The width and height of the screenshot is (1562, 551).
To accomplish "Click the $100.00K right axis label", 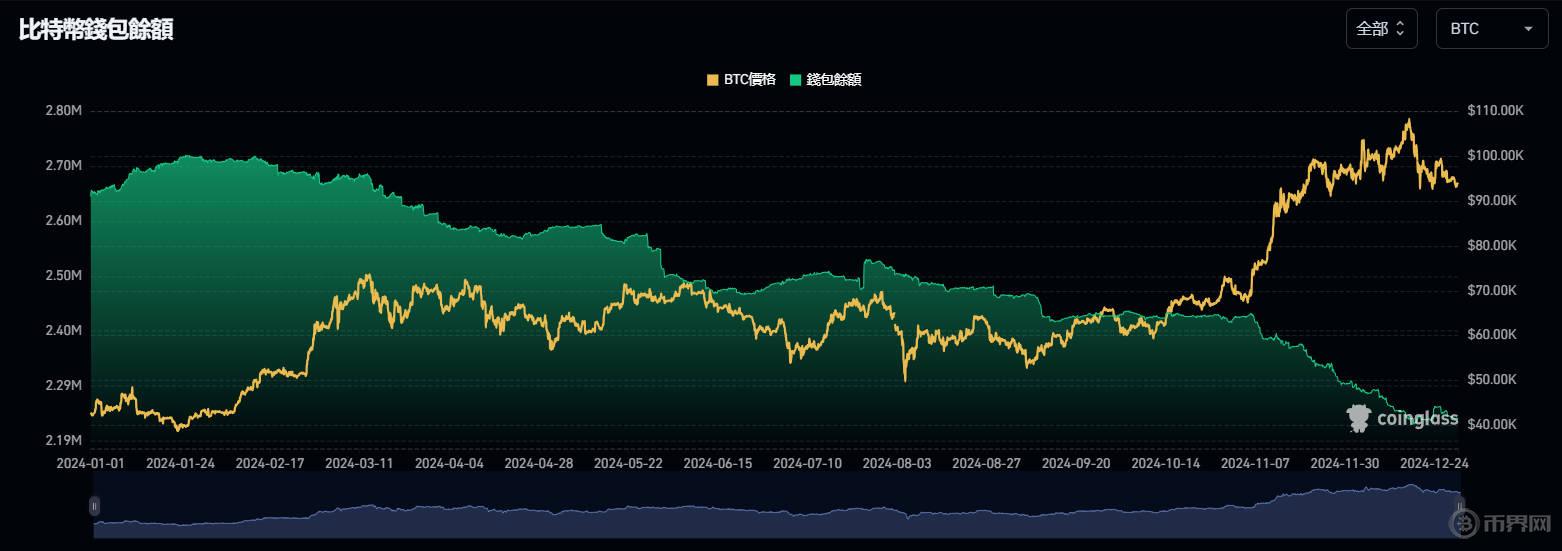I will (x=1495, y=155).
